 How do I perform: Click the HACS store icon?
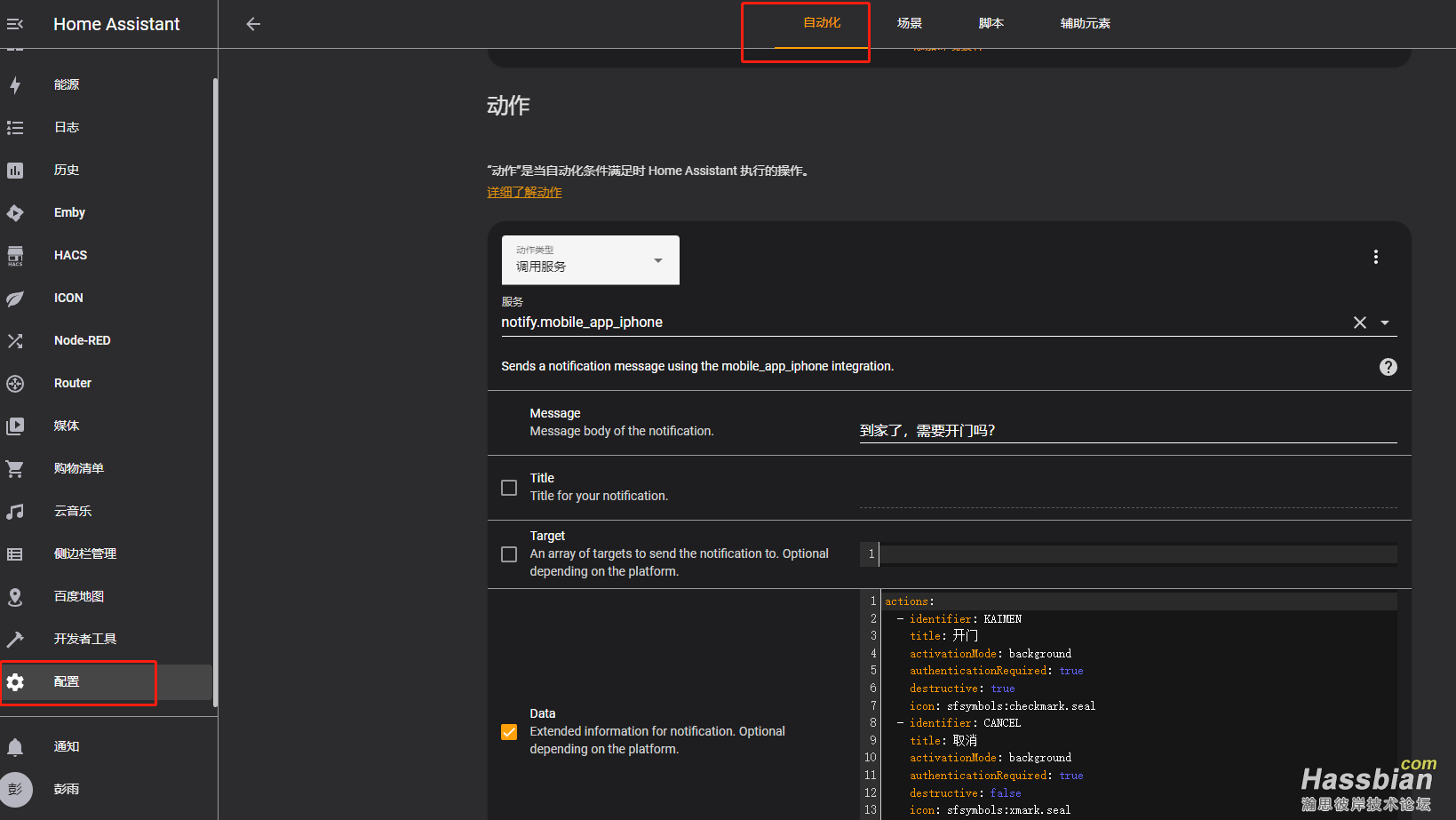(x=15, y=256)
